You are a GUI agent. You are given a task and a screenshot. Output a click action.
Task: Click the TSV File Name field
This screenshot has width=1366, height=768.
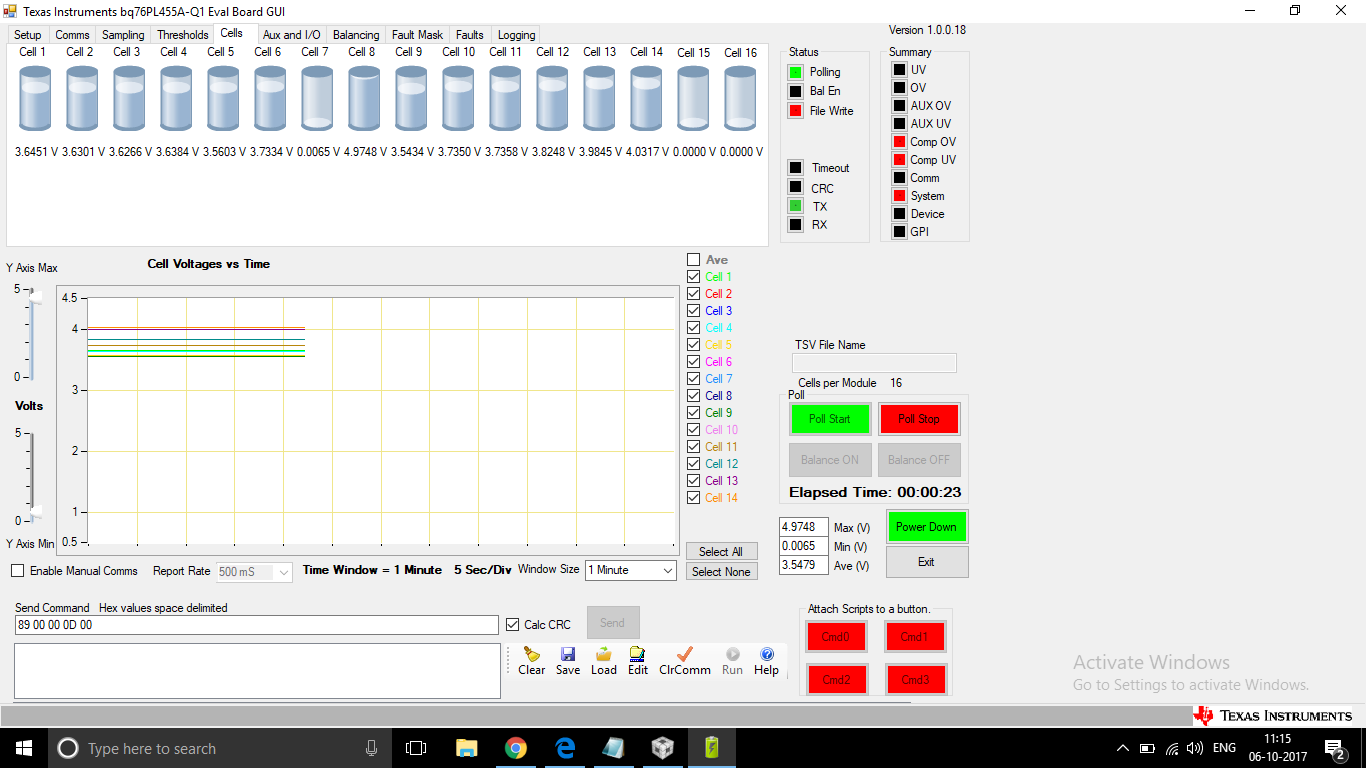pyautogui.click(x=874, y=363)
